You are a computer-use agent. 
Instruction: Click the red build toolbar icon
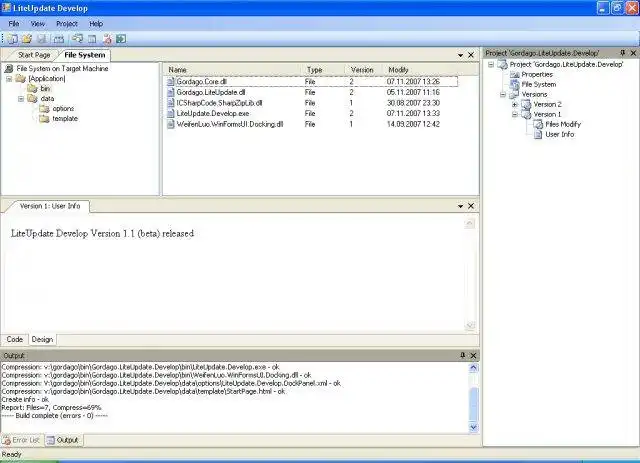pyautogui.click(x=107, y=39)
